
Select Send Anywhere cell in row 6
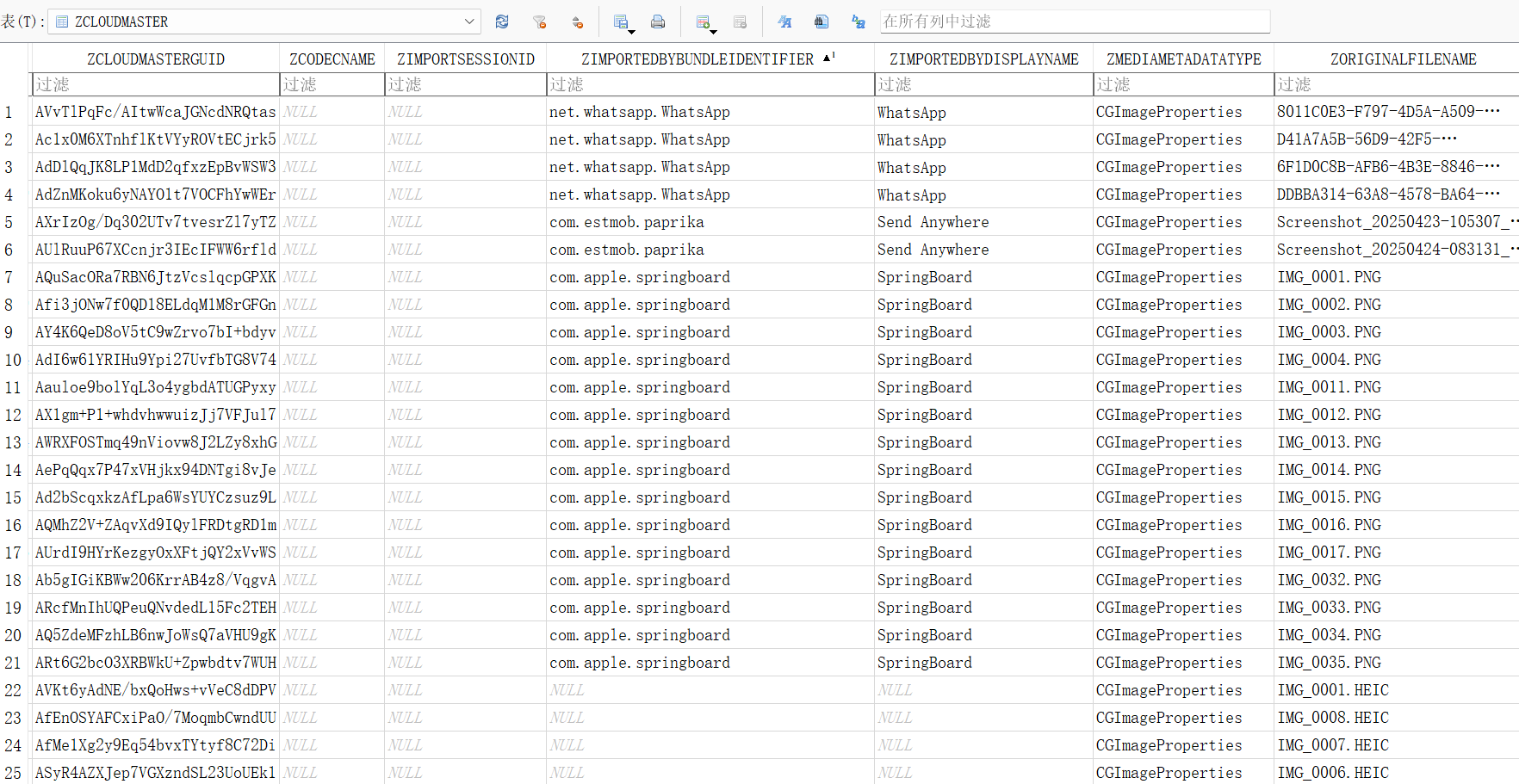(x=984, y=250)
